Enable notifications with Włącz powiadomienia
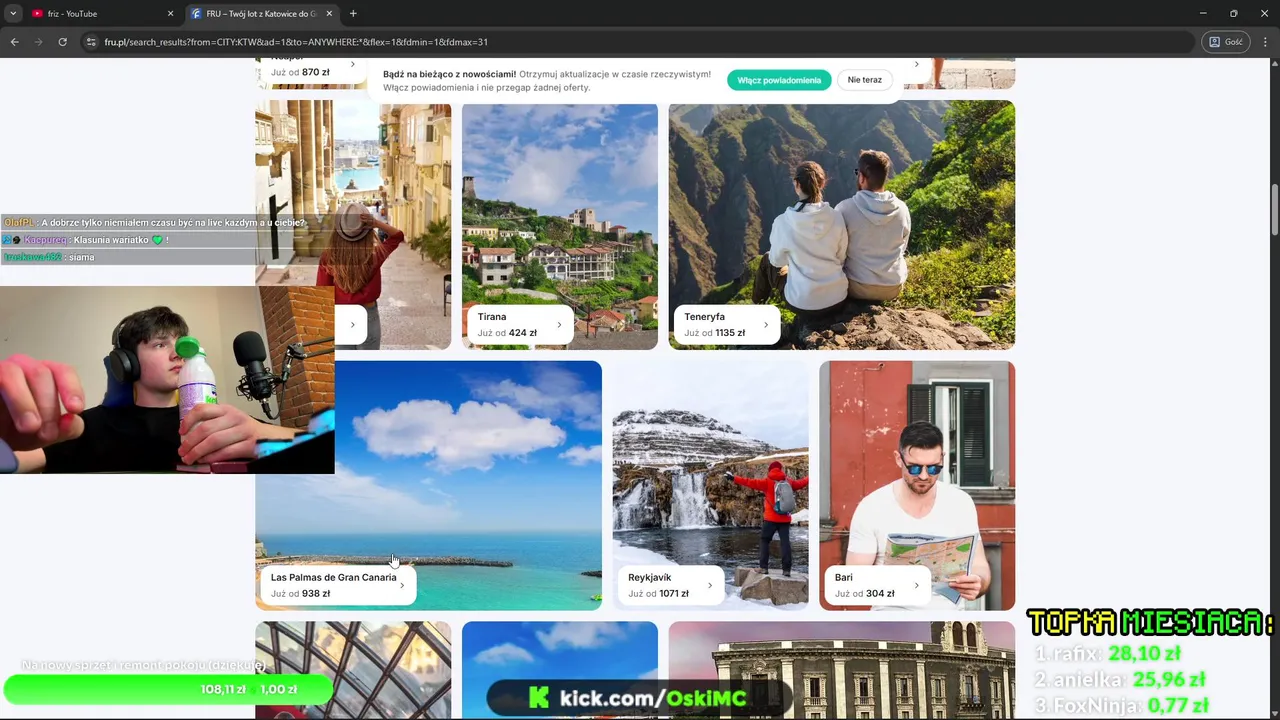Screen dimensions: 1280x720 point(779,80)
